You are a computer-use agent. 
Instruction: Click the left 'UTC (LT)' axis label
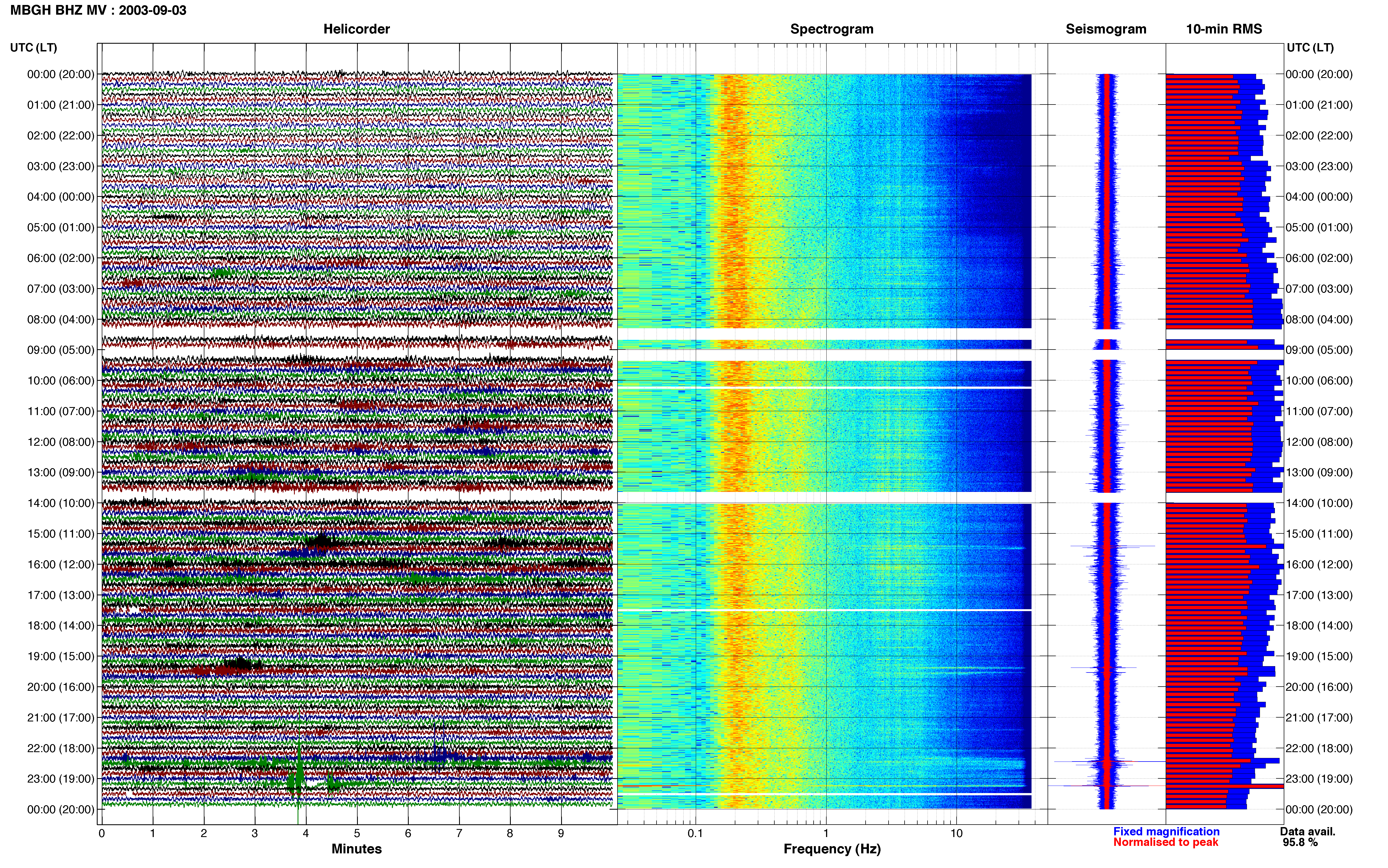[34, 48]
